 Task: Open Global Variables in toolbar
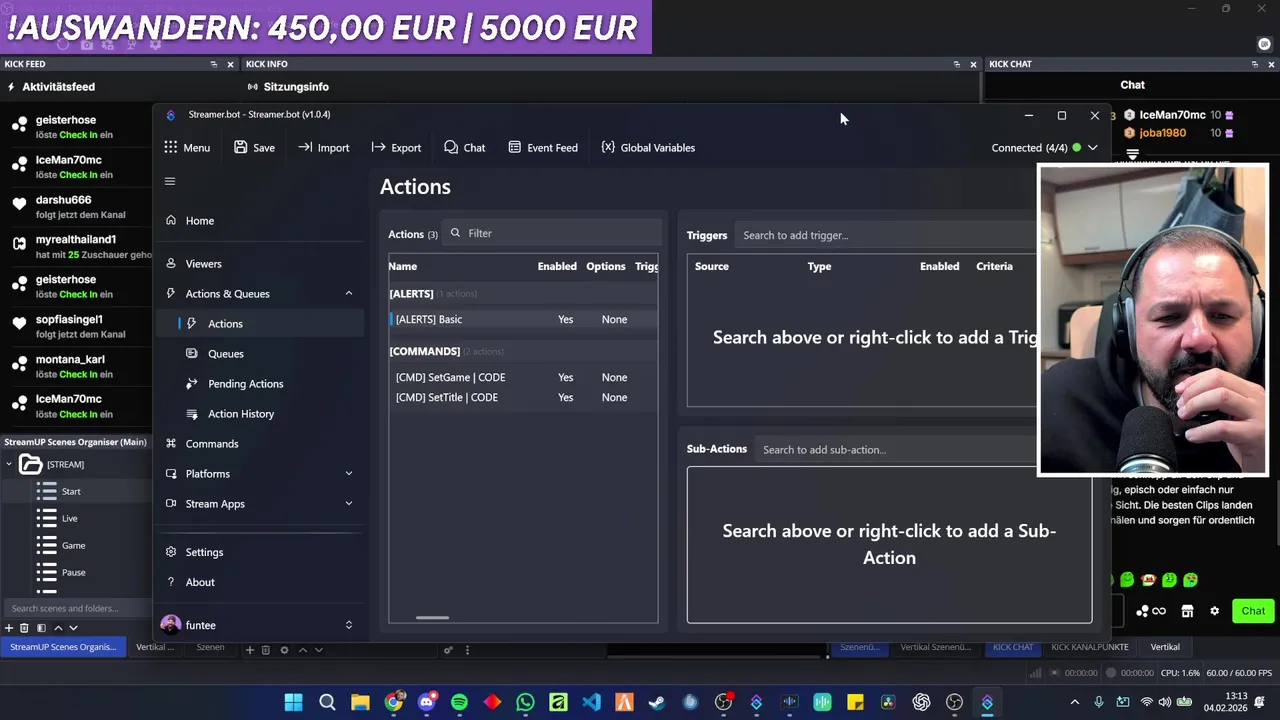coord(648,147)
